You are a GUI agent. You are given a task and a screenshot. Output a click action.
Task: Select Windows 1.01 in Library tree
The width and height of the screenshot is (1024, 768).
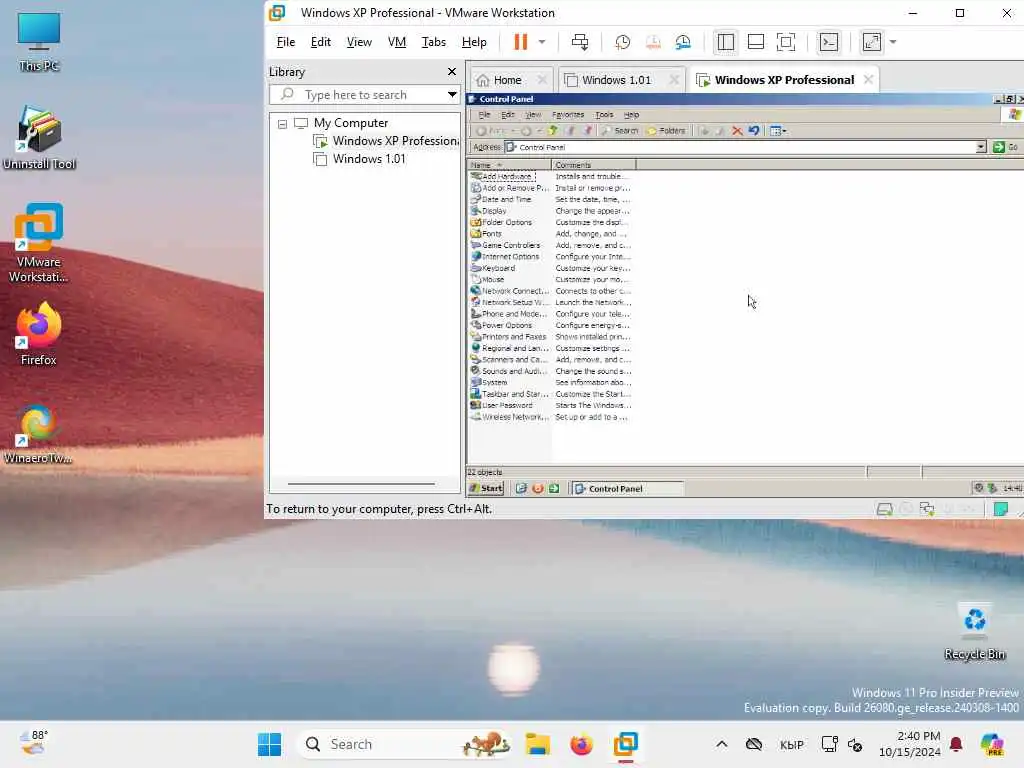point(360,159)
